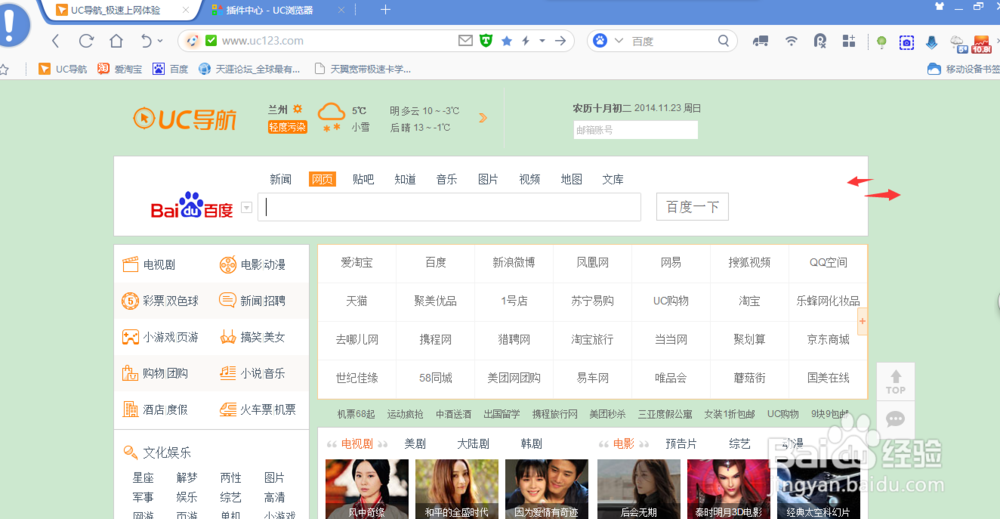Click the green shield security icon
This screenshot has height=519, width=1000.
[x=486, y=41]
